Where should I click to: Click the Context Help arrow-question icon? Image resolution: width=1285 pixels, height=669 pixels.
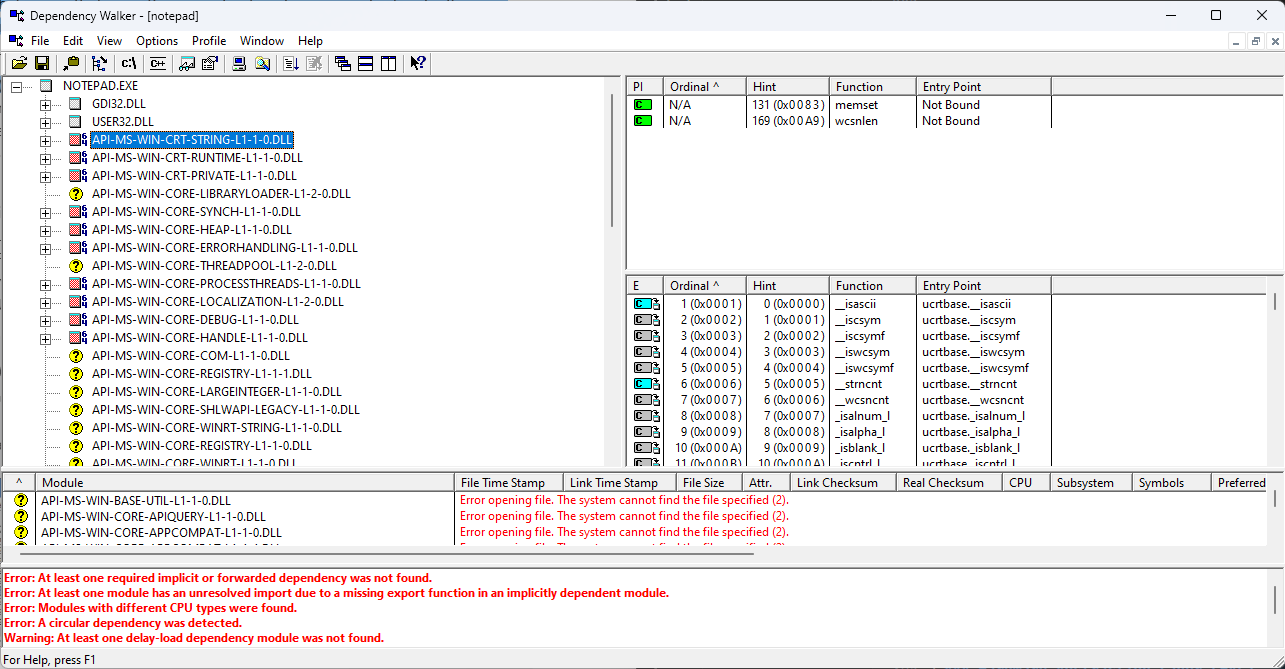click(x=418, y=63)
